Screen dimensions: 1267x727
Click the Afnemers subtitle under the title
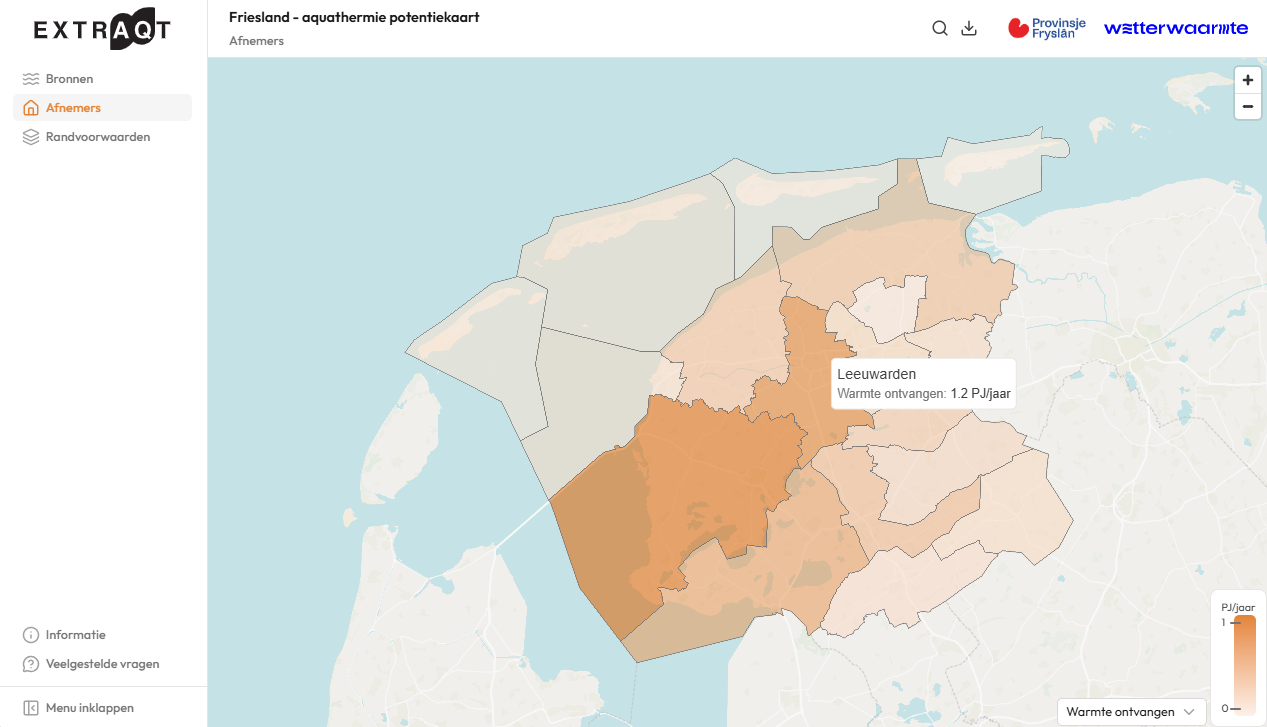click(257, 41)
